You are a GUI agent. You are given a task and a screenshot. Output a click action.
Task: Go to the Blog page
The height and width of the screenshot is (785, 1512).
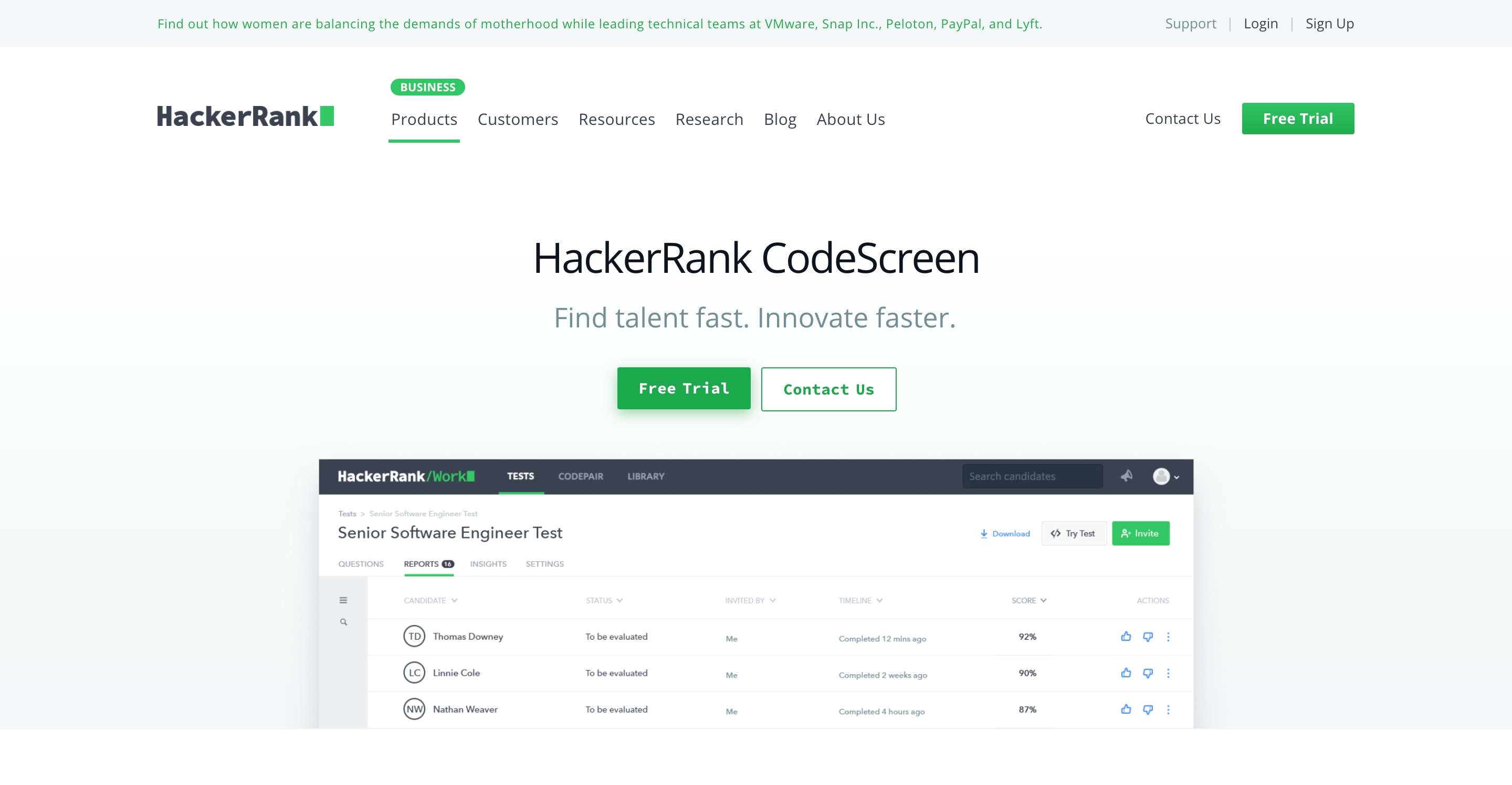pyautogui.click(x=780, y=119)
